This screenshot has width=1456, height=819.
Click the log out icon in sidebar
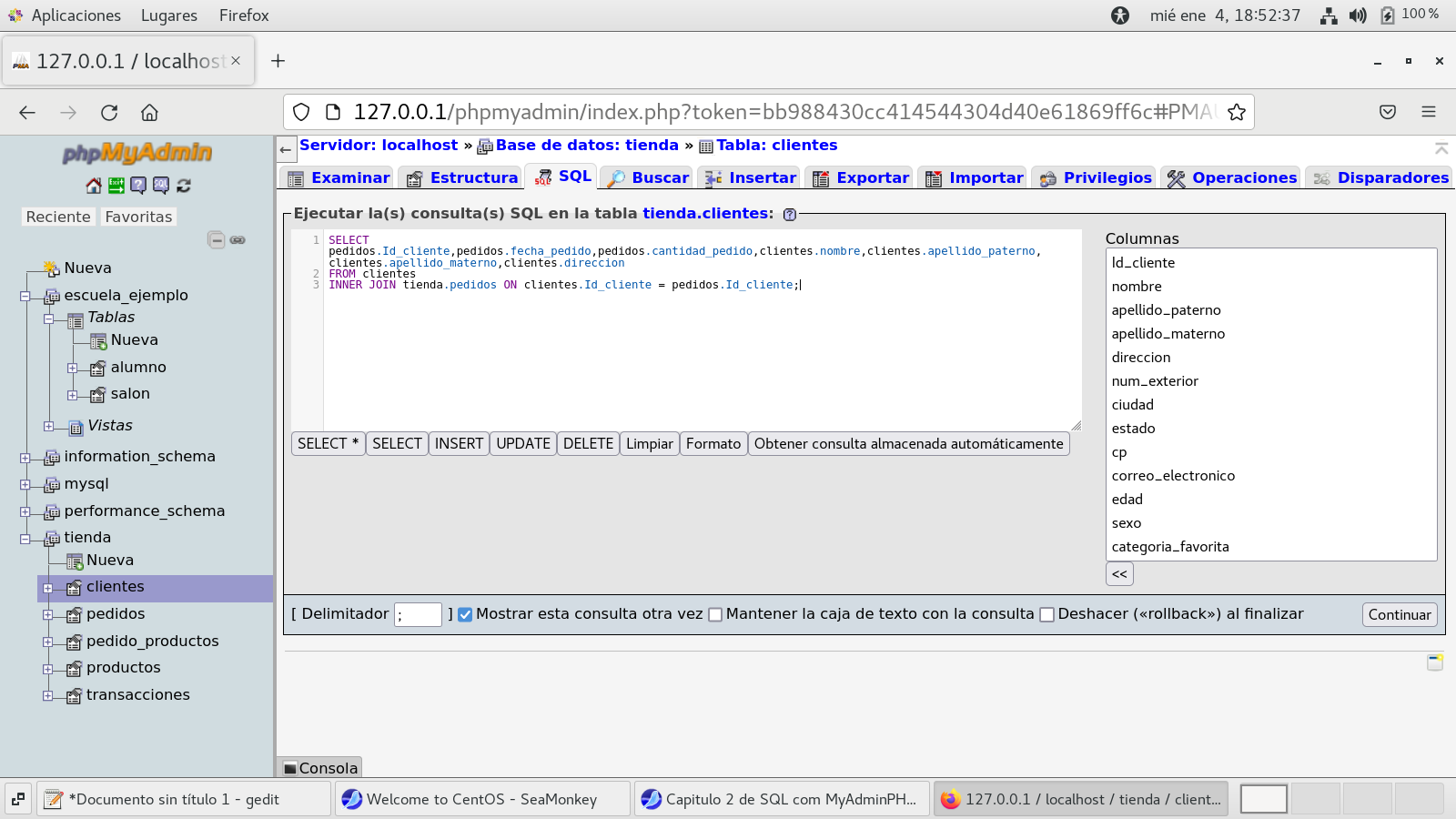116,186
